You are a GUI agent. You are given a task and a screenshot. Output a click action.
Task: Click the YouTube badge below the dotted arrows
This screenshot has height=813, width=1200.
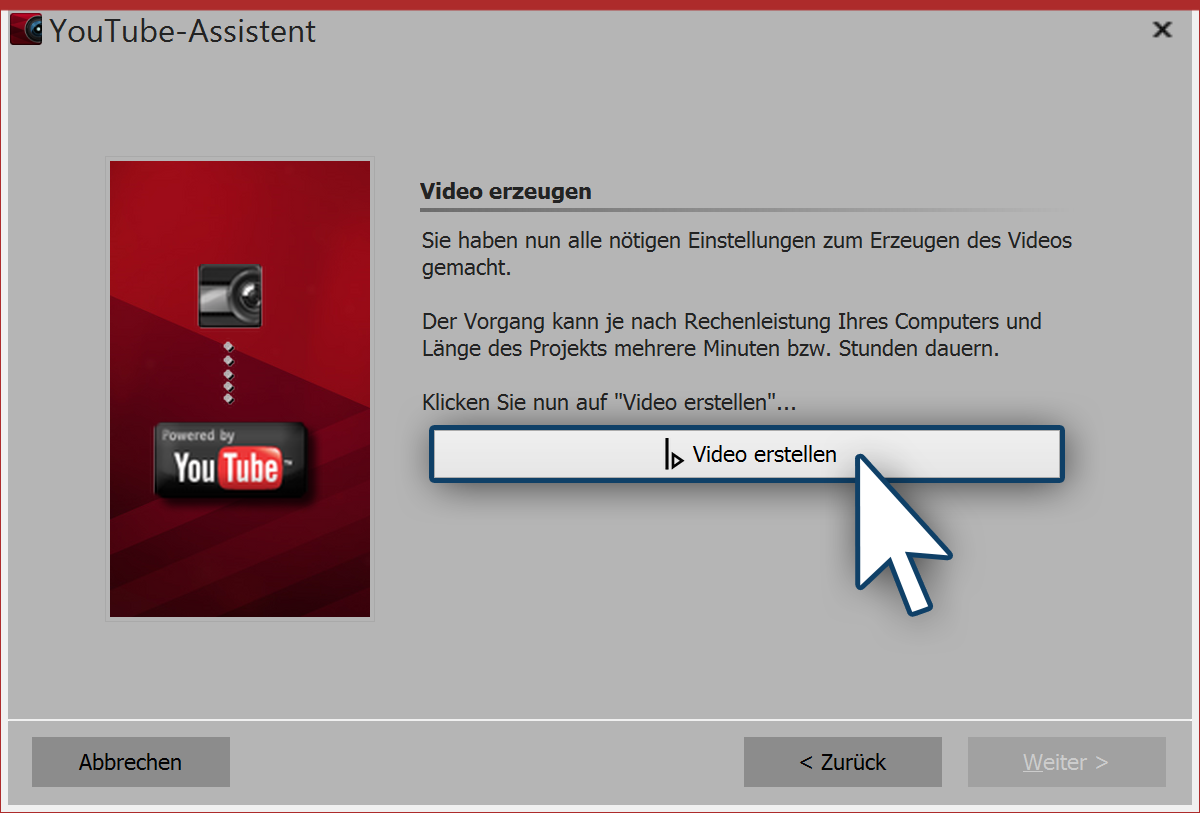click(x=228, y=459)
